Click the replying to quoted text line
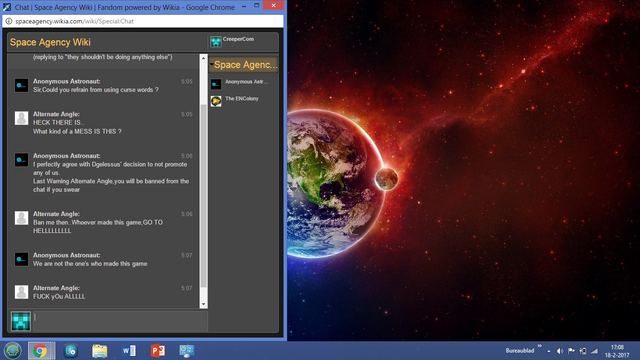The width and height of the screenshot is (640, 360). (x=102, y=57)
